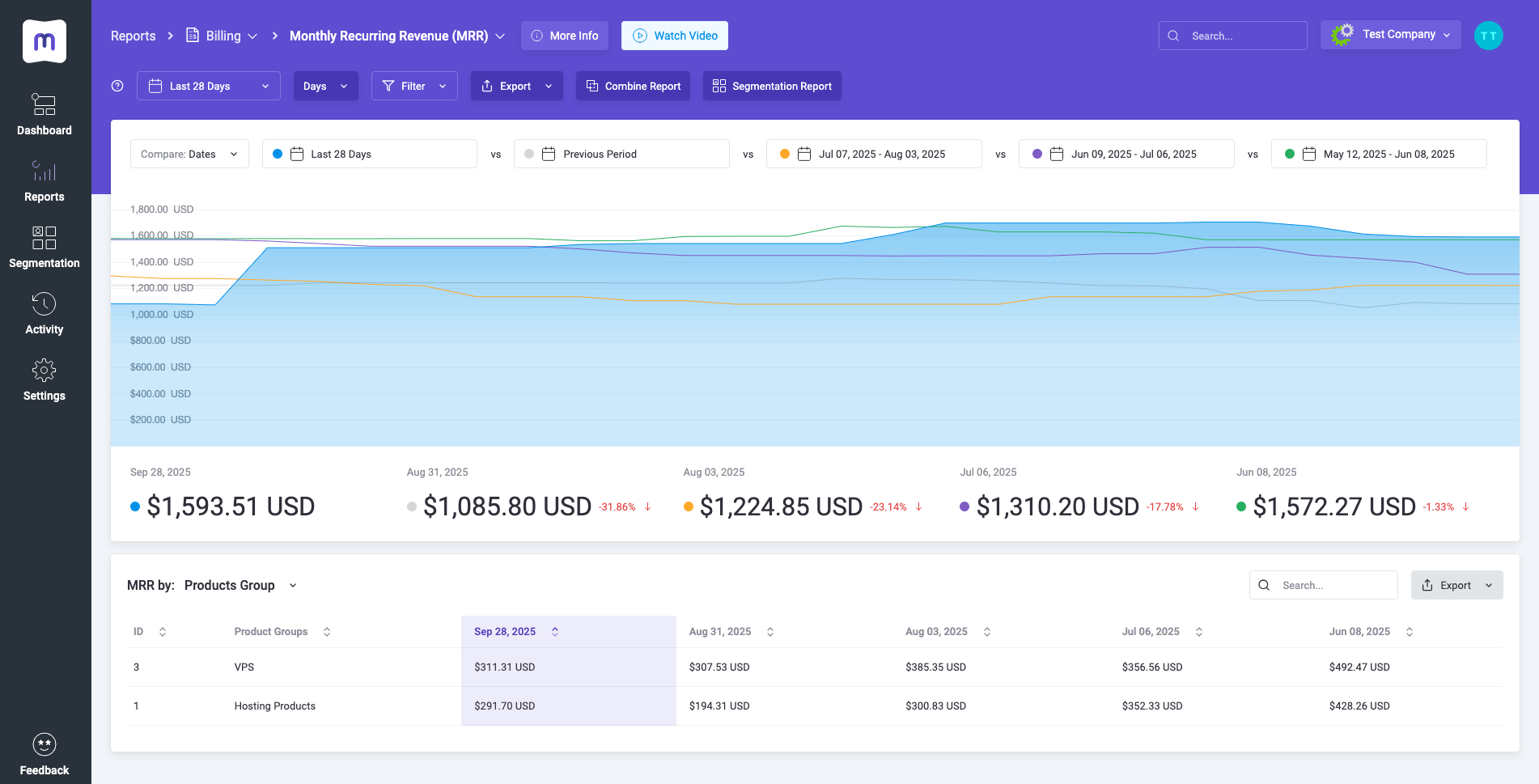Open the Compare: Dates dropdown
Screen dimensions: 1539x784
click(189, 154)
